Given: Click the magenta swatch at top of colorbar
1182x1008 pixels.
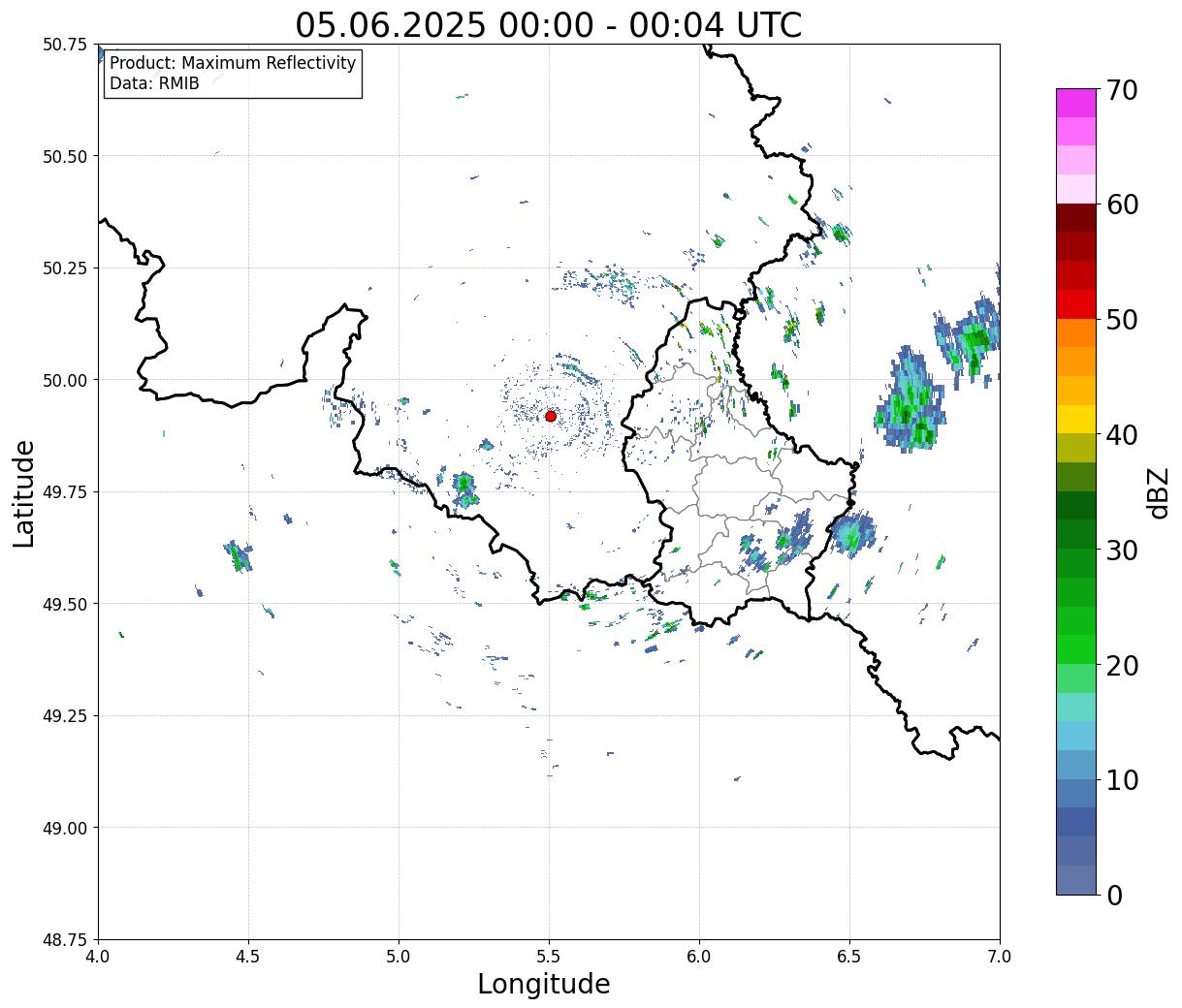Looking at the screenshot, I should 1076,103.
